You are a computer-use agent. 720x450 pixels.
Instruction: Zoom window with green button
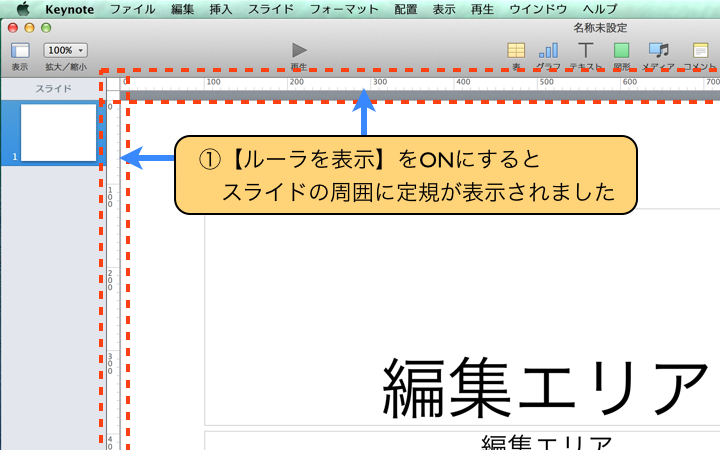tap(46, 28)
